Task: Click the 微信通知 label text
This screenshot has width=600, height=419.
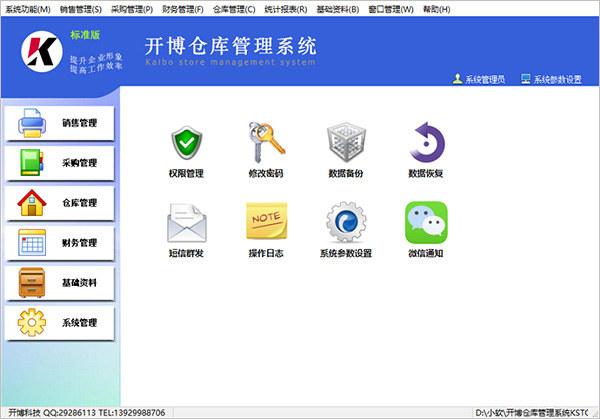Action: click(426, 253)
